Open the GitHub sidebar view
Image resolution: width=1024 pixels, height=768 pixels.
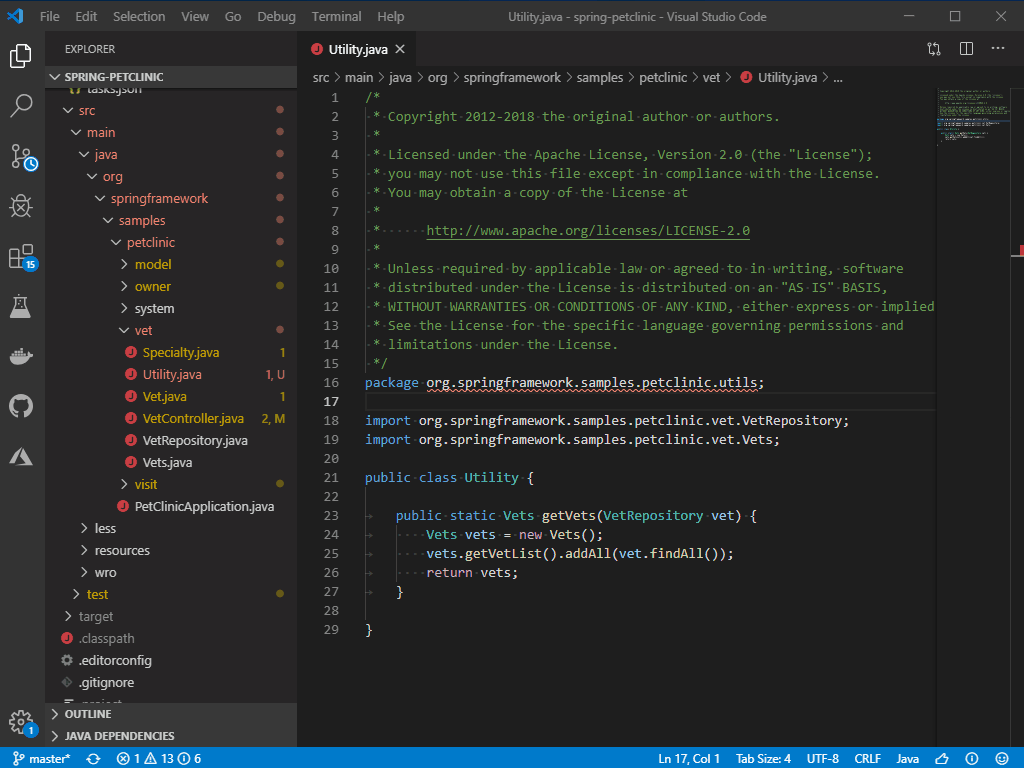tap(22, 405)
